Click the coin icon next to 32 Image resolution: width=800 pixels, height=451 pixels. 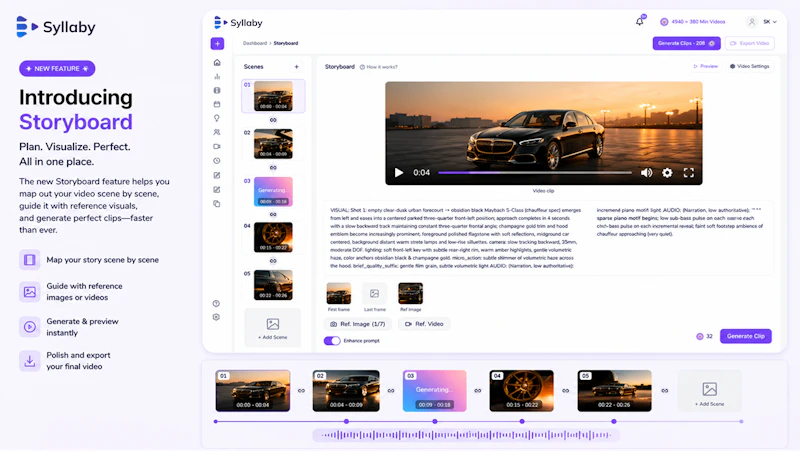point(699,336)
